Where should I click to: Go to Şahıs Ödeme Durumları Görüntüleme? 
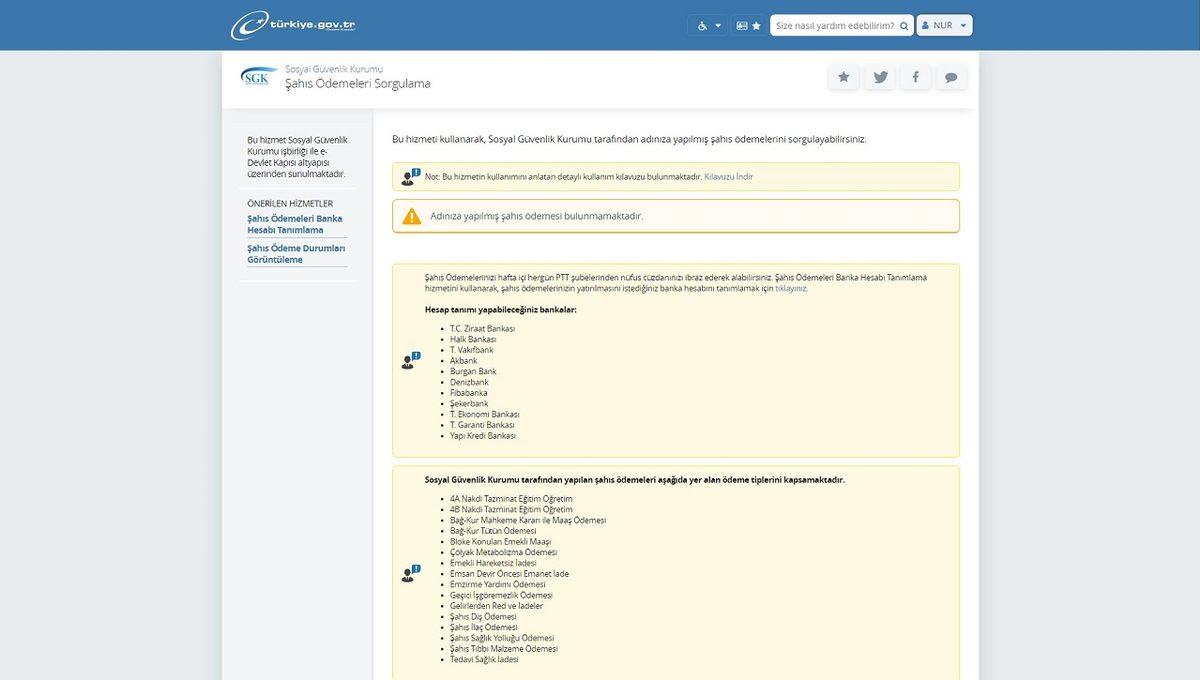click(296, 254)
